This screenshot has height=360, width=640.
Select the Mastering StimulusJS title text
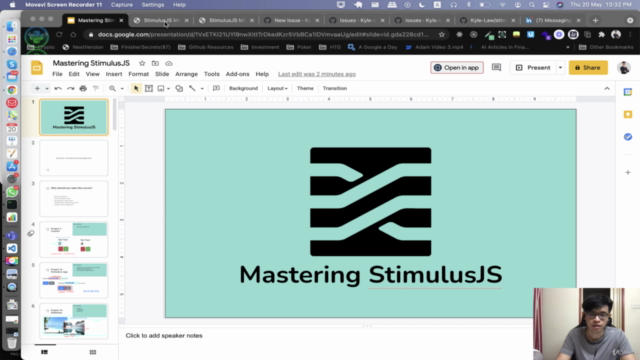tap(371, 274)
